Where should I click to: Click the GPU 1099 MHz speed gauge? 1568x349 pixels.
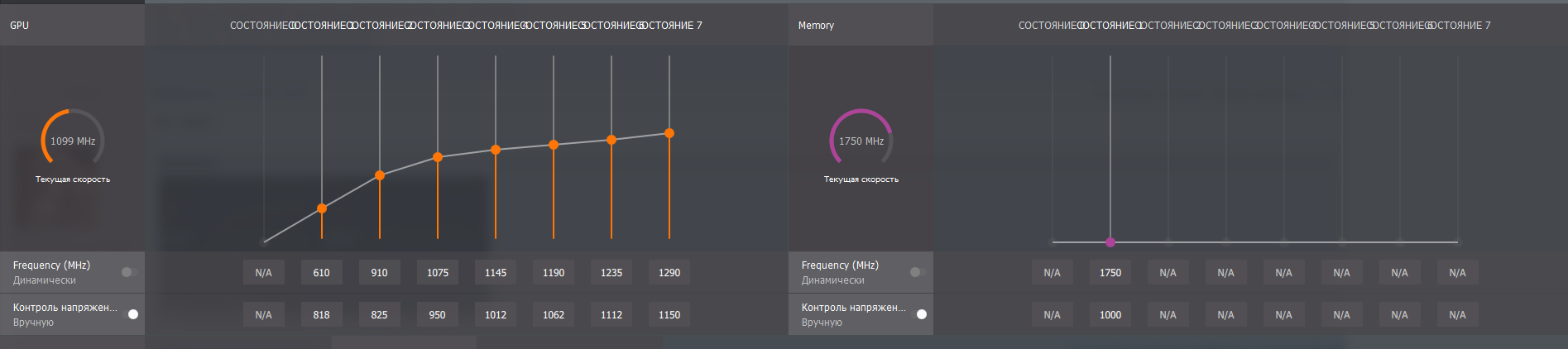(73, 141)
